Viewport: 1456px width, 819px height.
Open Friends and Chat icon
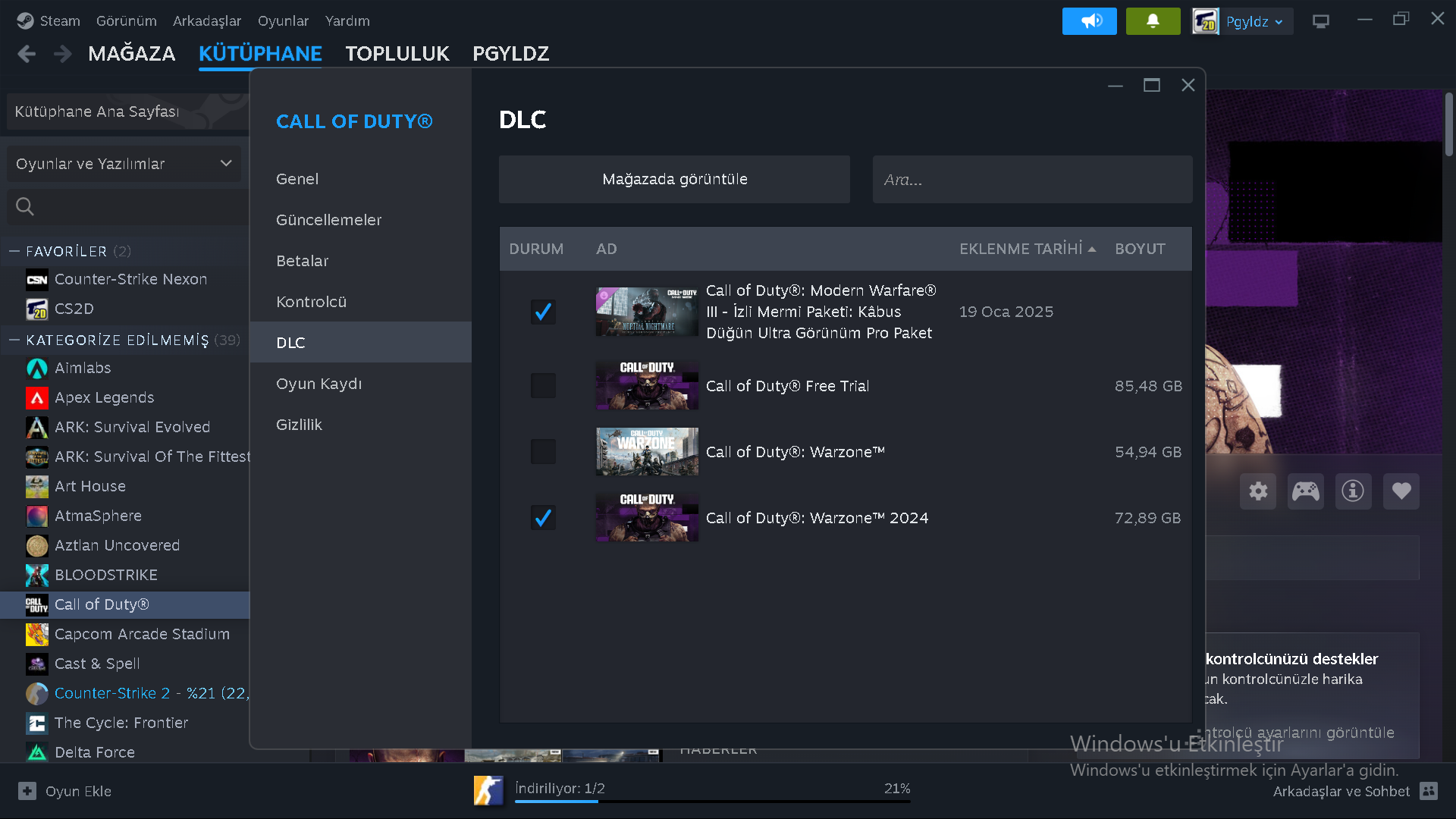[x=1429, y=791]
